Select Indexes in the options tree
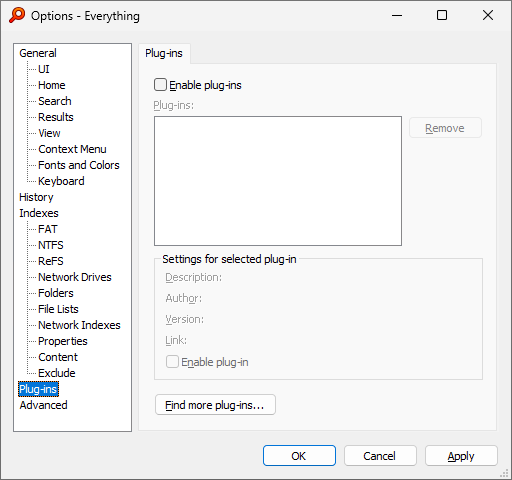Screen dimensions: 512x480 pyautogui.click(x=39, y=213)
